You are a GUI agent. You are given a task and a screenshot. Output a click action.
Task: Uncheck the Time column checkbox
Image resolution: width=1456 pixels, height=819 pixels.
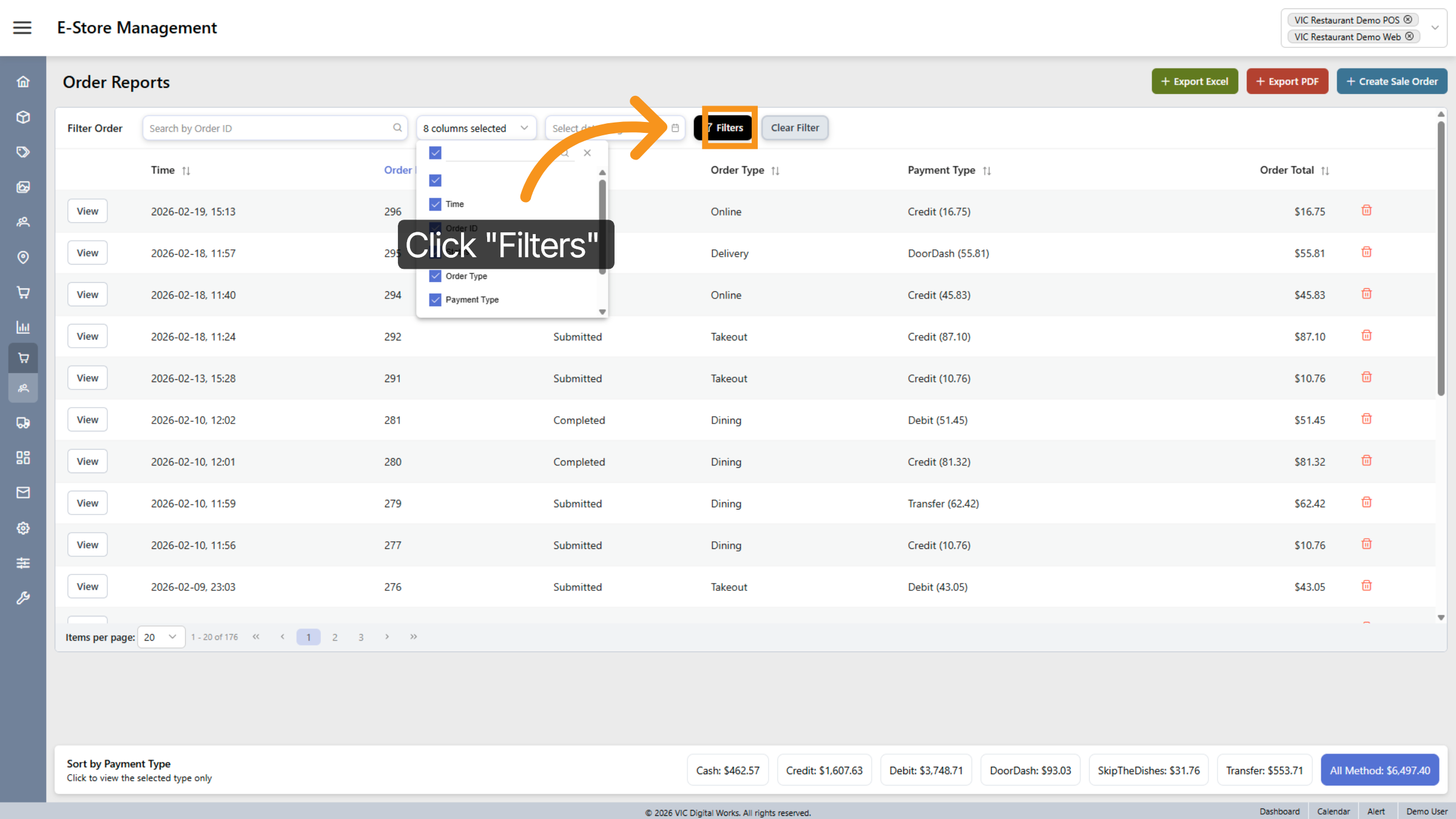pyautogui.click(x=435, y=204)
